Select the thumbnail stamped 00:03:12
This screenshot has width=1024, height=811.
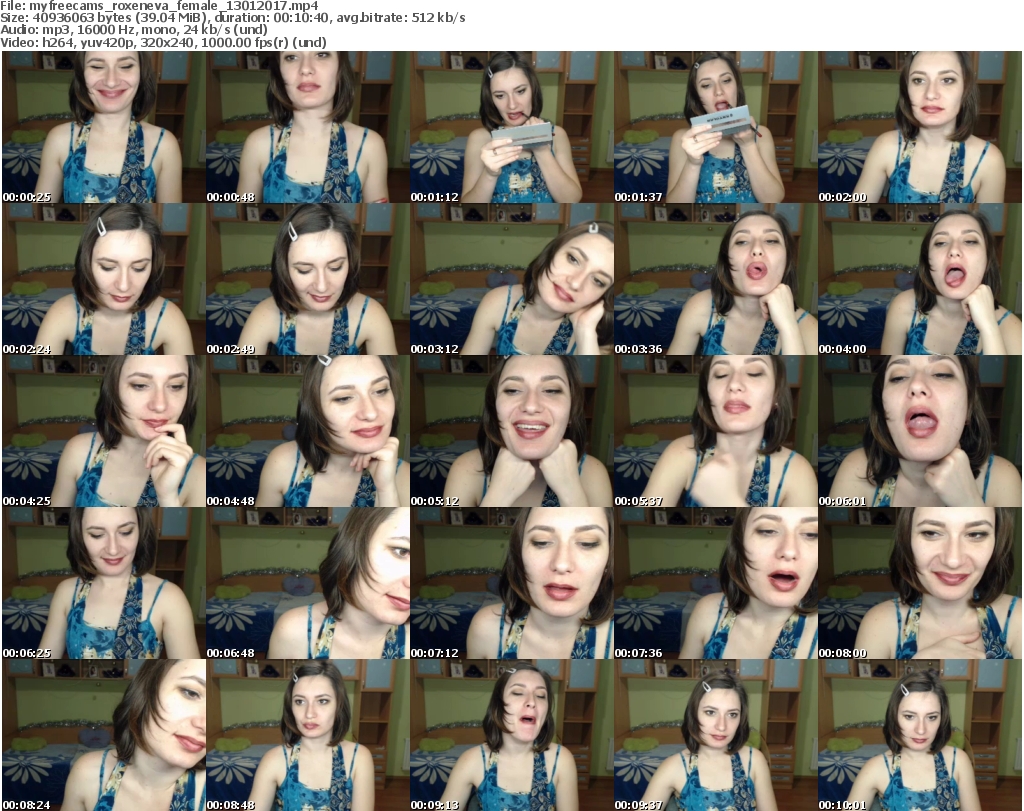pyautogui.click(x=512, y=279)
